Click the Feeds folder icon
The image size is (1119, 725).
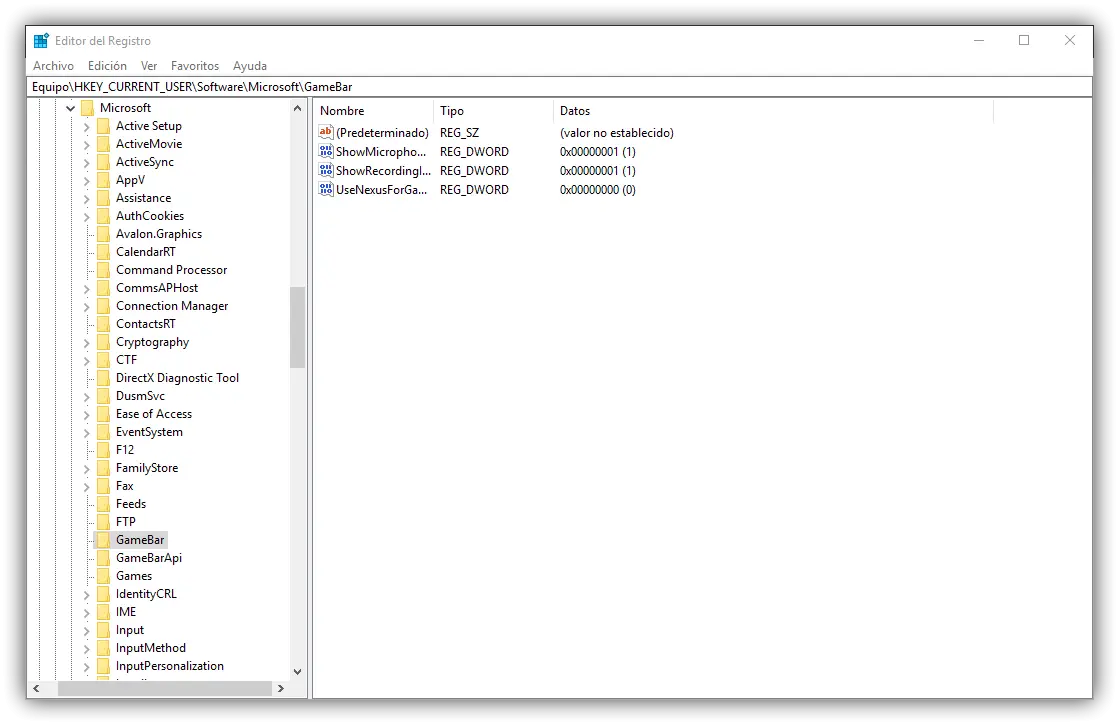pos(103,504)
